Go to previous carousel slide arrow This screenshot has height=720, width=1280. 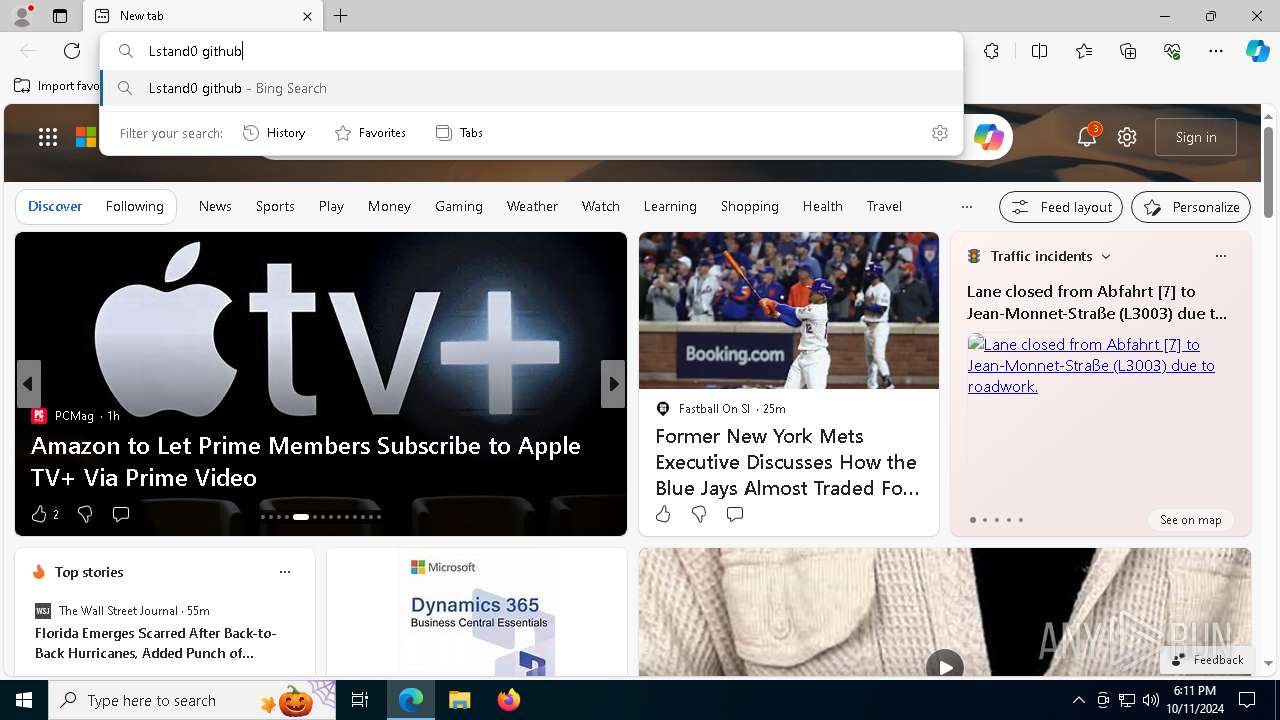pyautogui.click(x=28, y=384)
